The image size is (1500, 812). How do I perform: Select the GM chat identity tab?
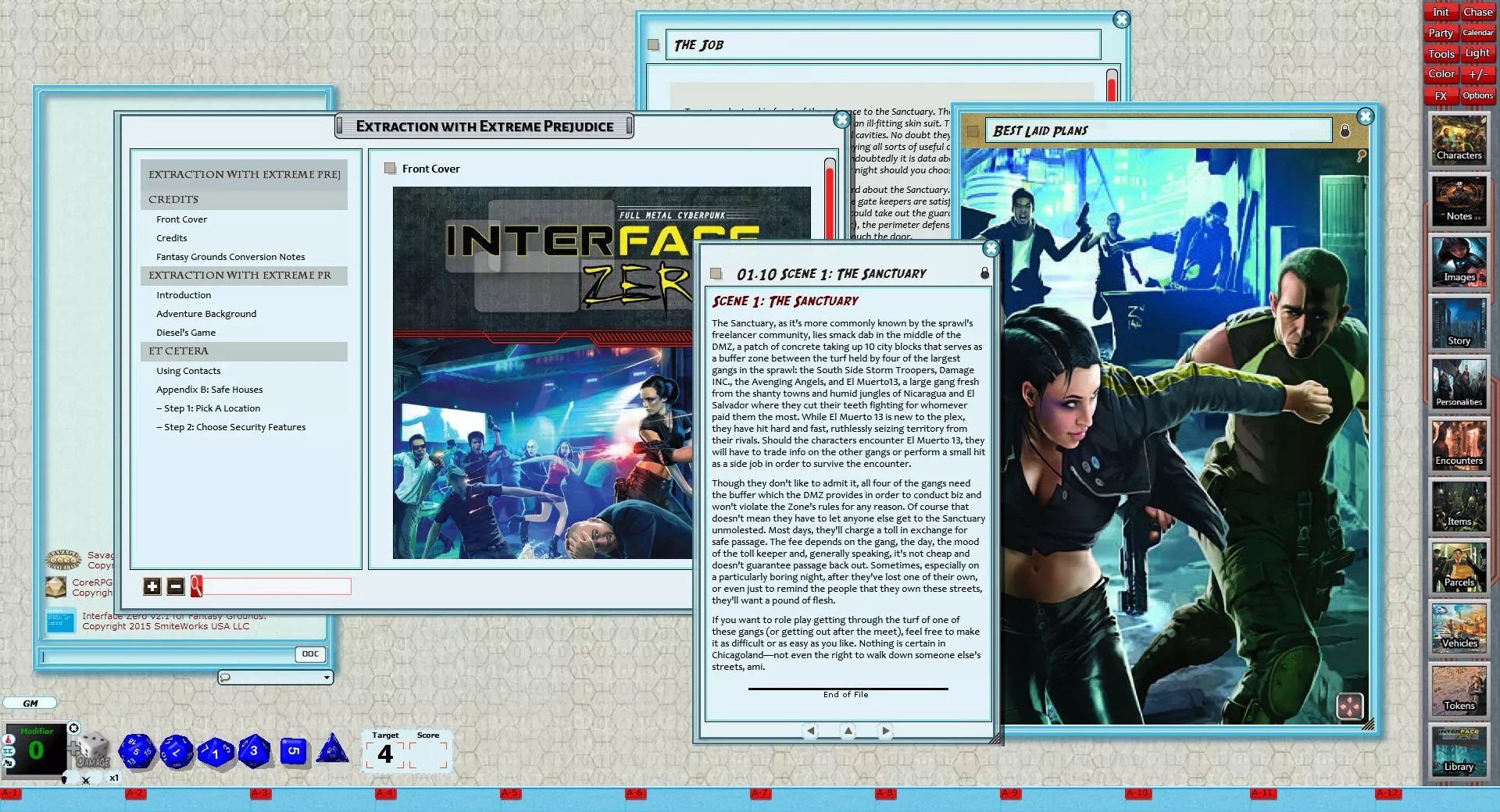coord(30,703)
